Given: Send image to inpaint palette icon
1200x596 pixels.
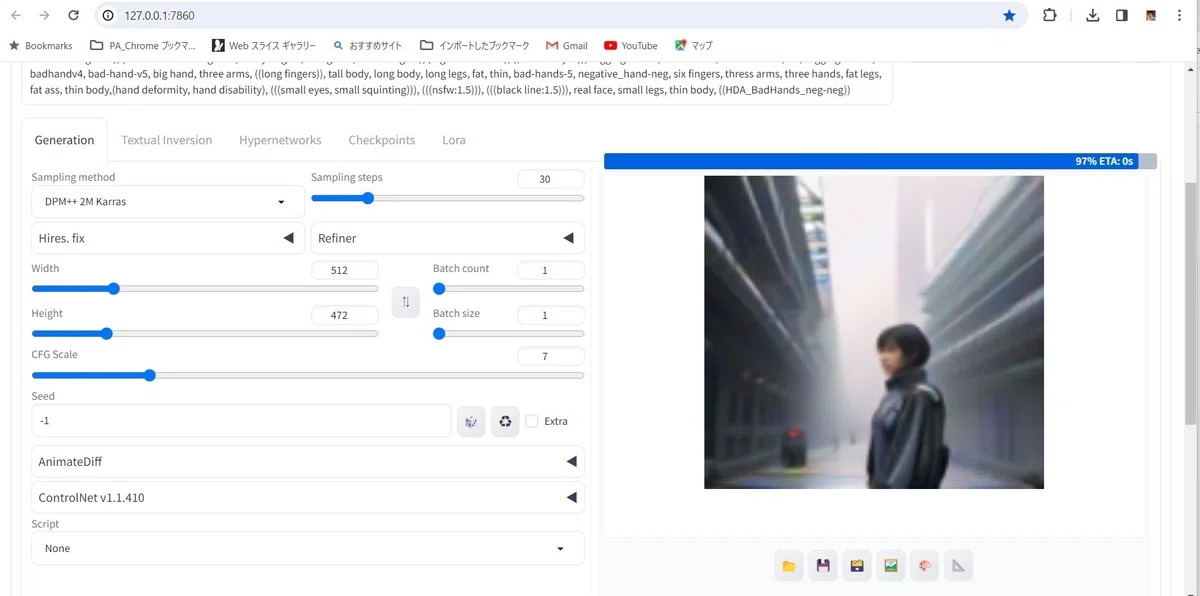Looking at the screenshot, I should pyautogui.click(x=925, y=566).
